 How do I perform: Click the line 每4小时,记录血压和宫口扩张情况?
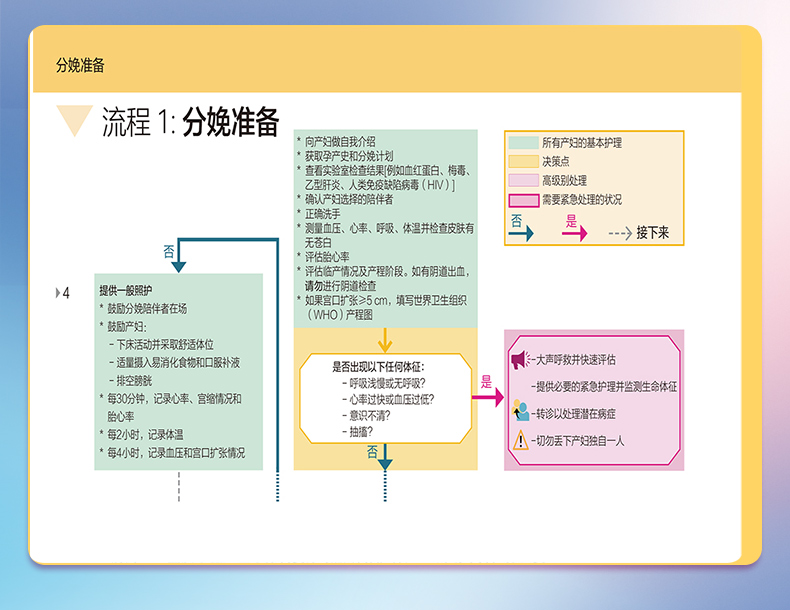point(176,452)
